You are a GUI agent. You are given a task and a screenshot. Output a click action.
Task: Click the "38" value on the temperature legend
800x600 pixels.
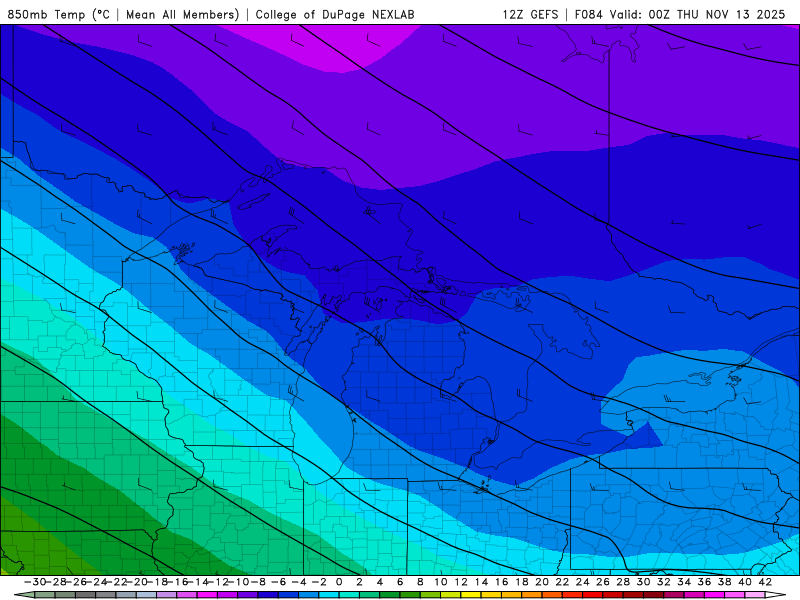(724, 582)
